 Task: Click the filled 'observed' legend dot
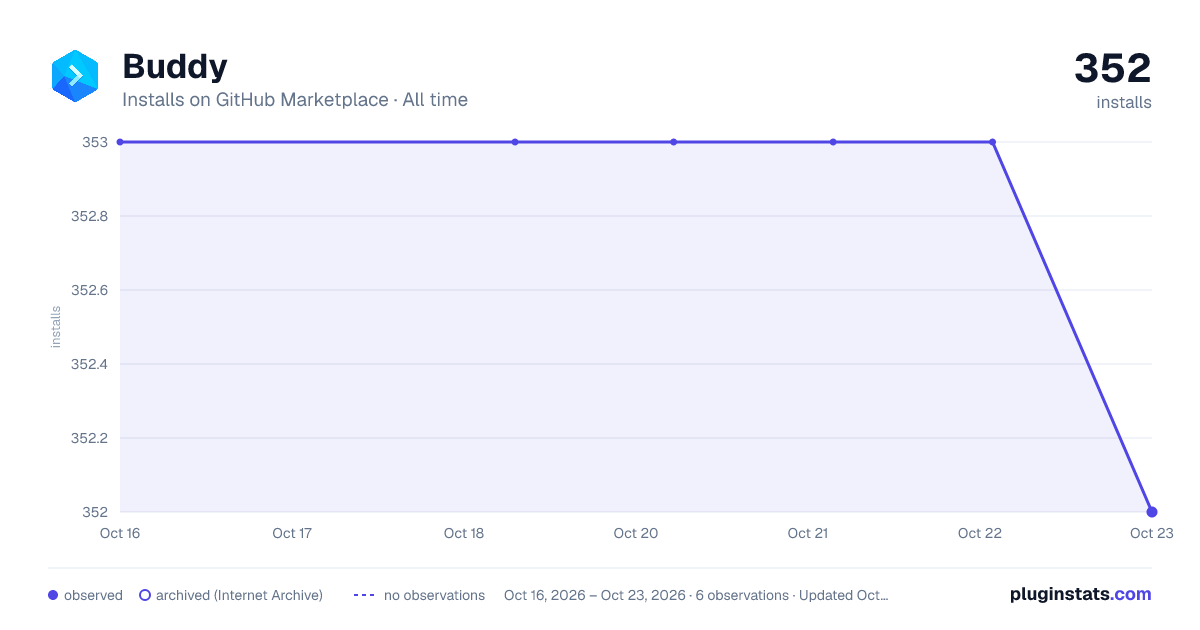53,595
